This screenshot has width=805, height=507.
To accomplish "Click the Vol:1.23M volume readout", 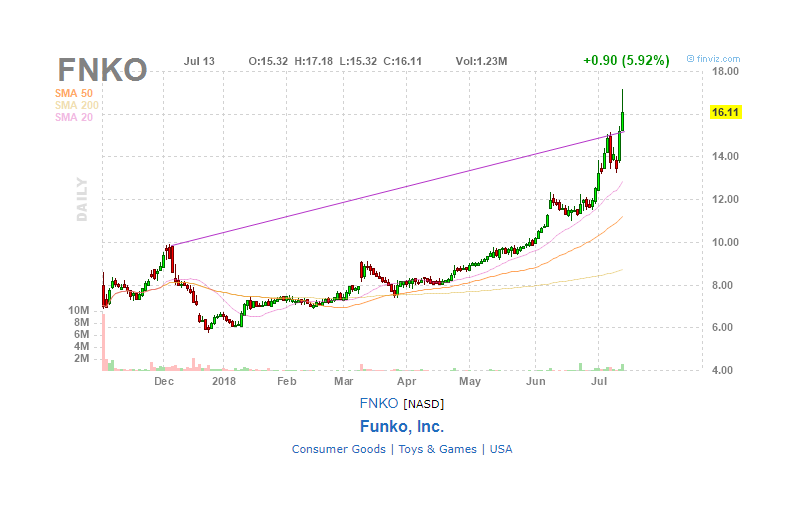I will coord(481,61).
